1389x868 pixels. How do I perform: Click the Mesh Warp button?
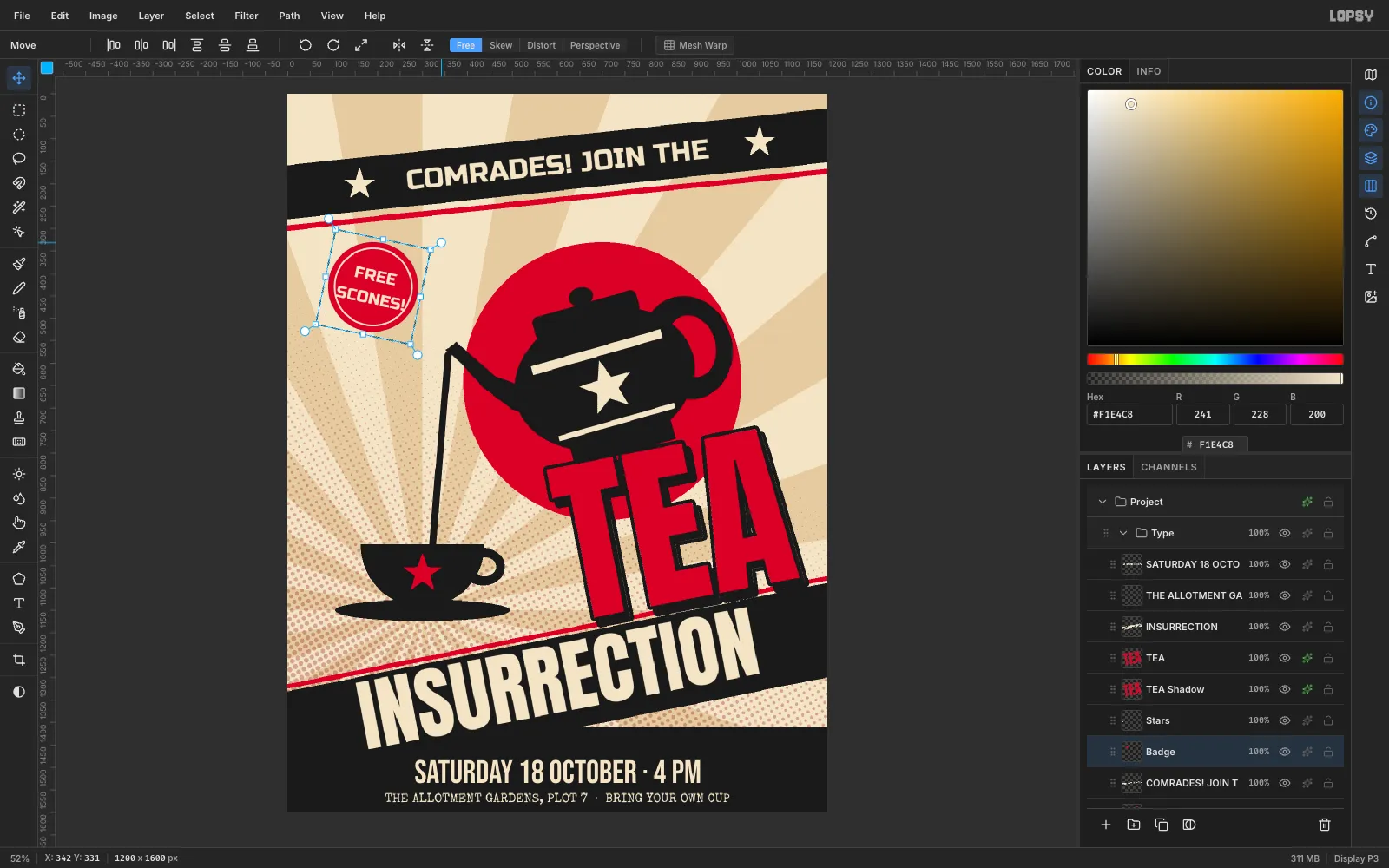[694, 45]
